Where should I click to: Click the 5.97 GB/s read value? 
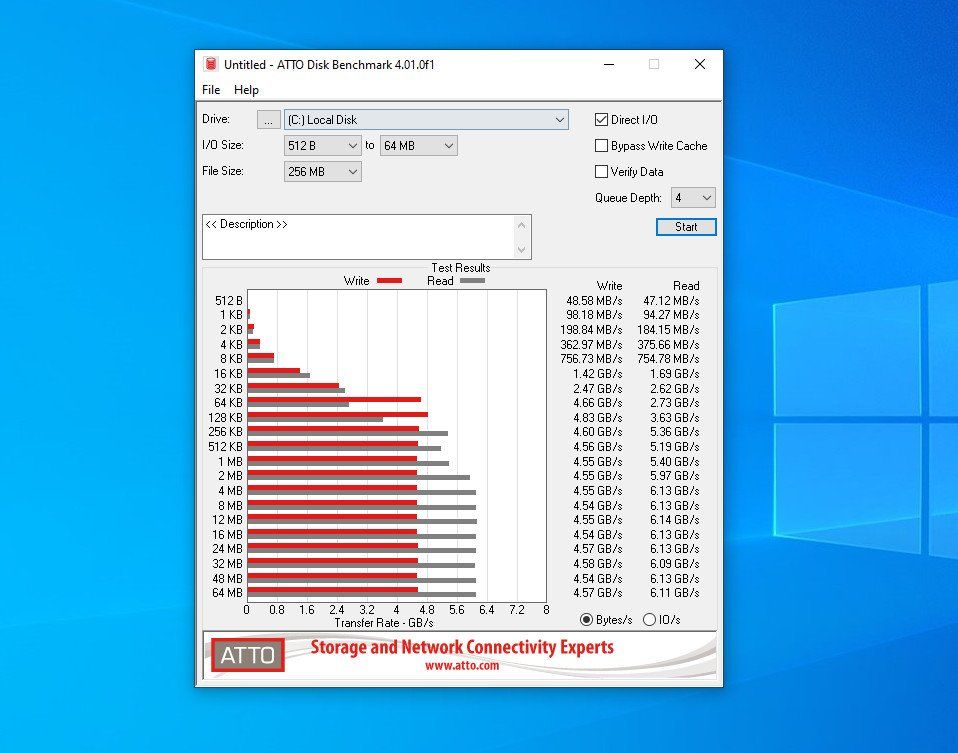coord(675,476)
